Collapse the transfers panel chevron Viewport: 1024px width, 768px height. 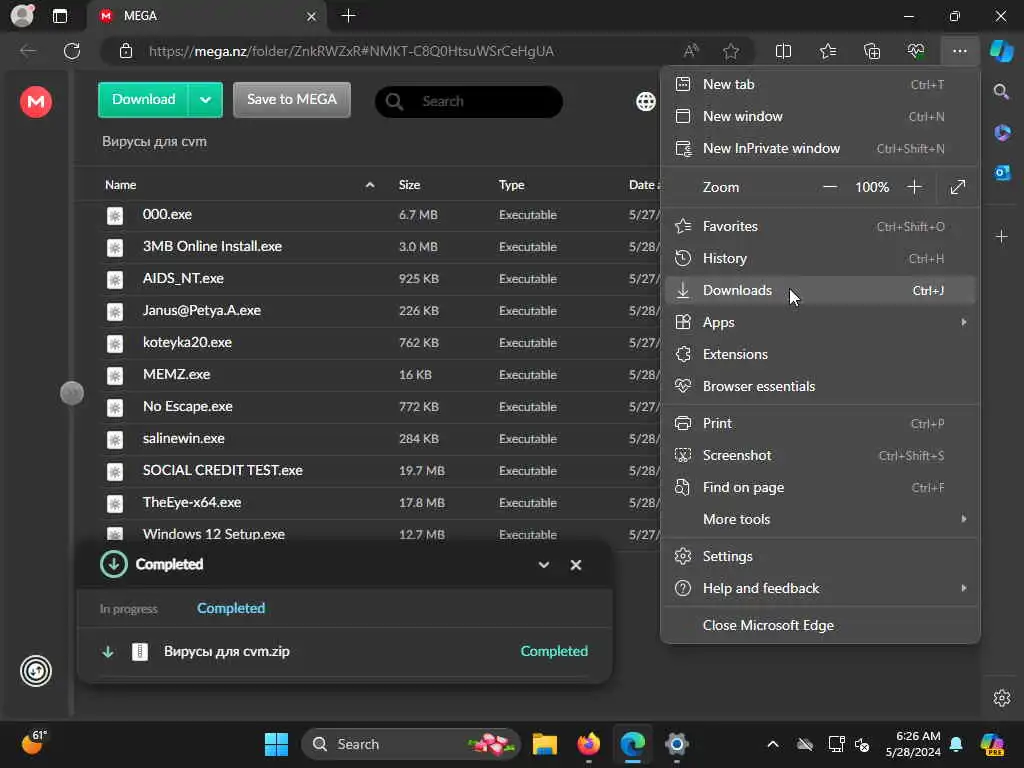click(543, 565)
